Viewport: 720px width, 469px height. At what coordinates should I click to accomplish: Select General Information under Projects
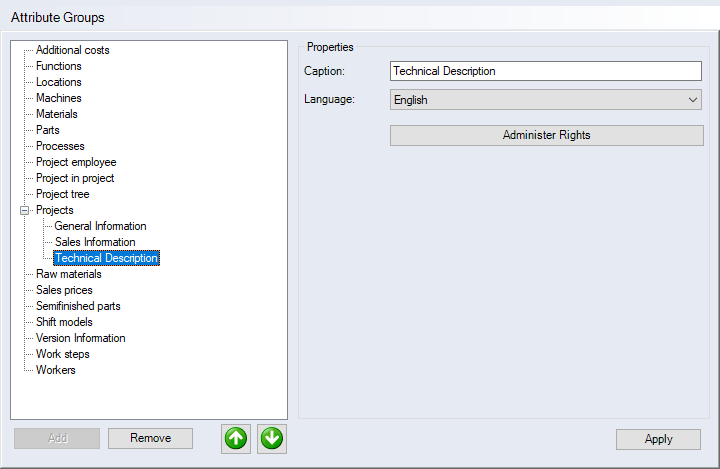[100, 226]
